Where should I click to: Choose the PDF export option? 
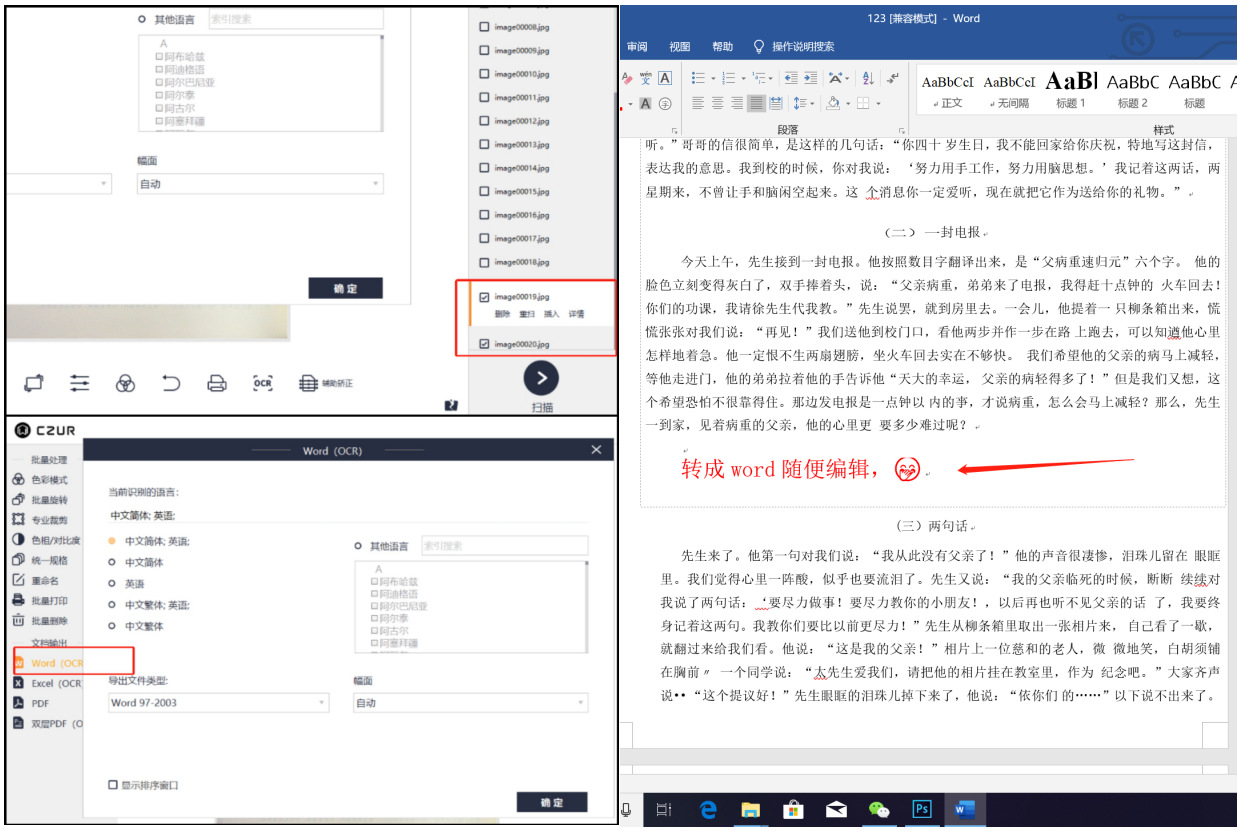[31, 703]
